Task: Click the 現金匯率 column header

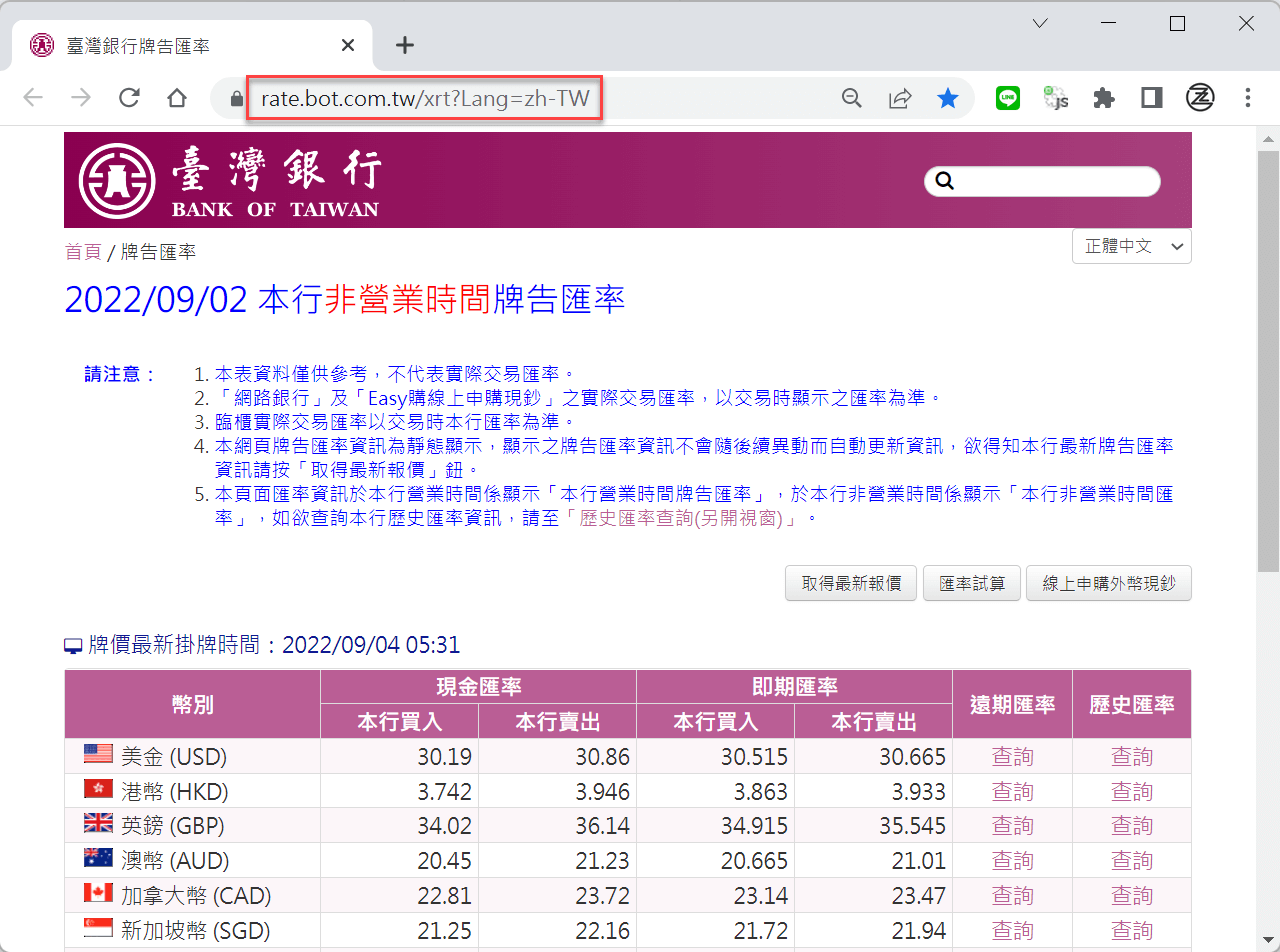Action: tap(479, 687)
